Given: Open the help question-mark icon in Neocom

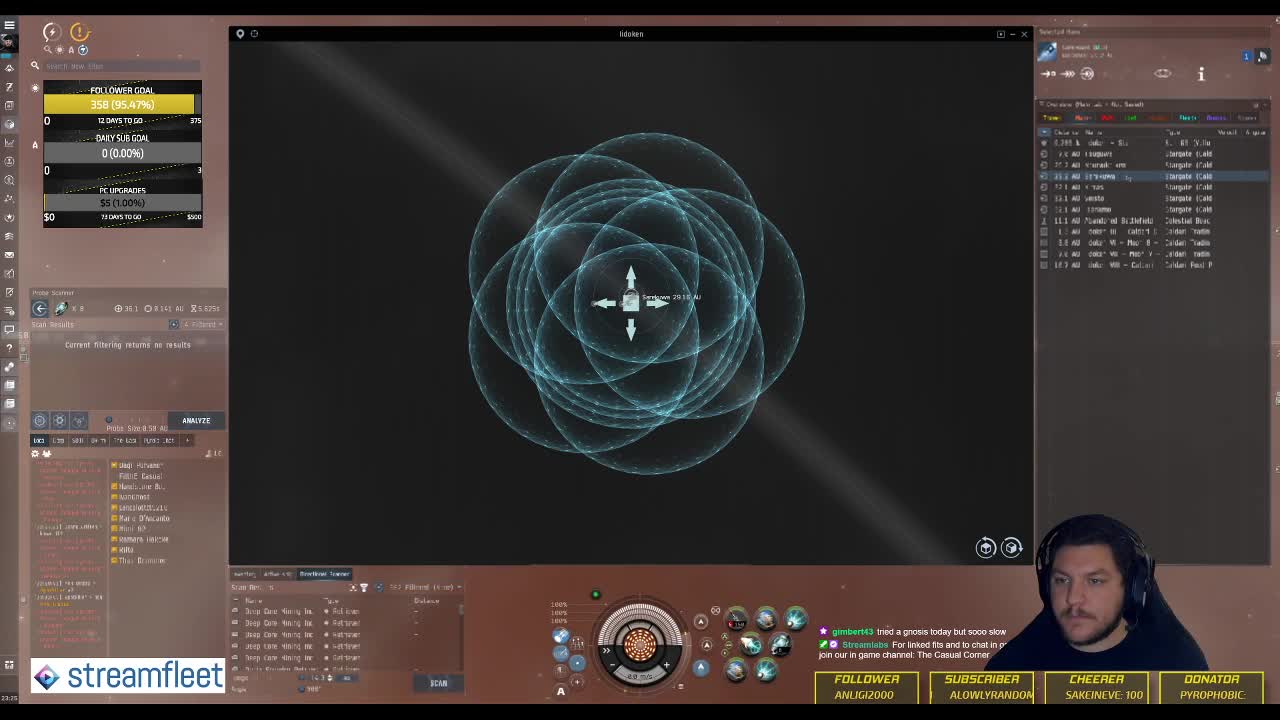Looking at the screenshot, I should [9, 347].
